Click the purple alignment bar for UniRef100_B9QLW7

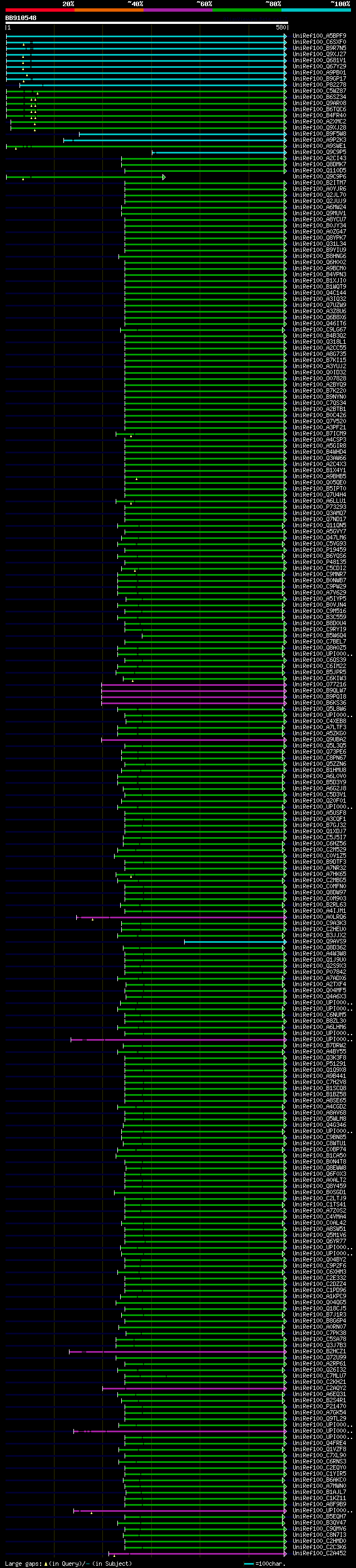[194, 691]
